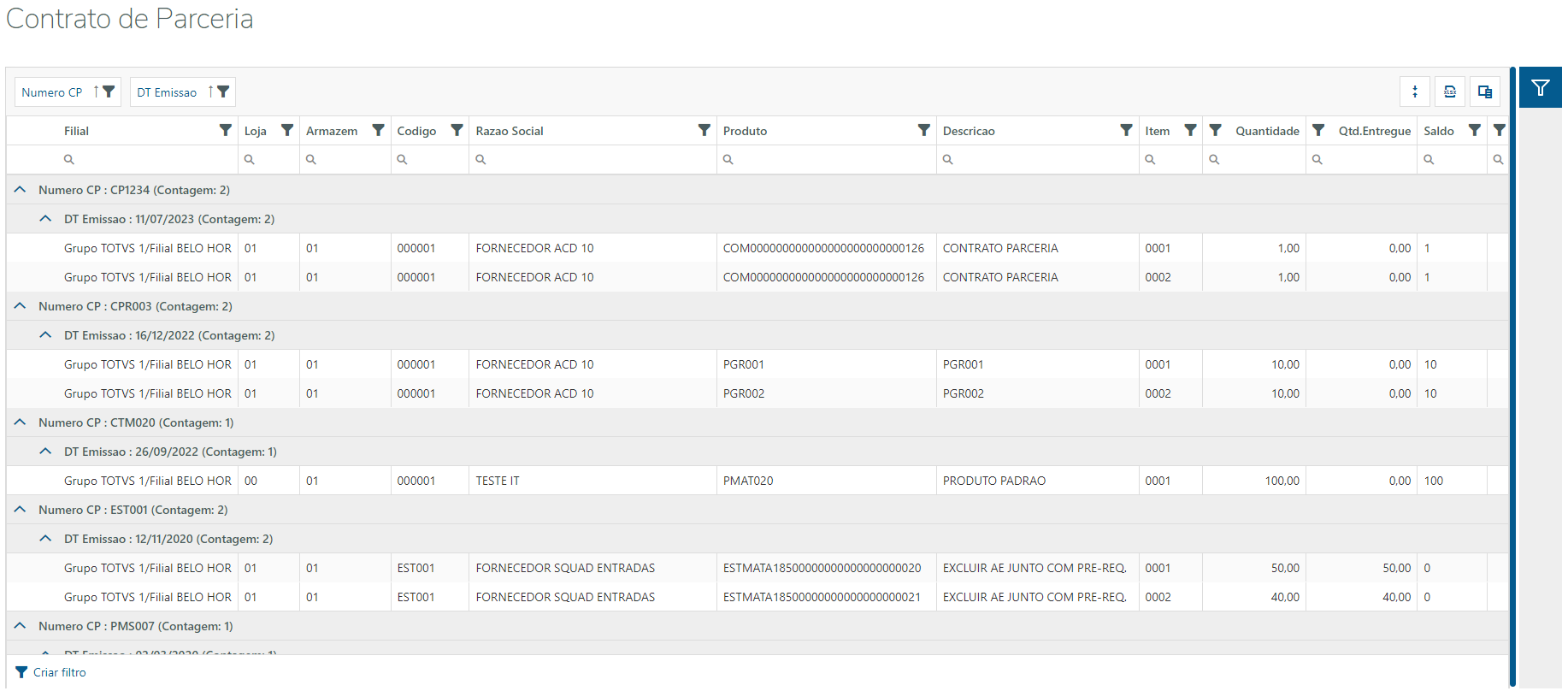Screen dimensions: 1568x697
Task: Click the Razao Social column filter icon
Action: click(704, 130)
